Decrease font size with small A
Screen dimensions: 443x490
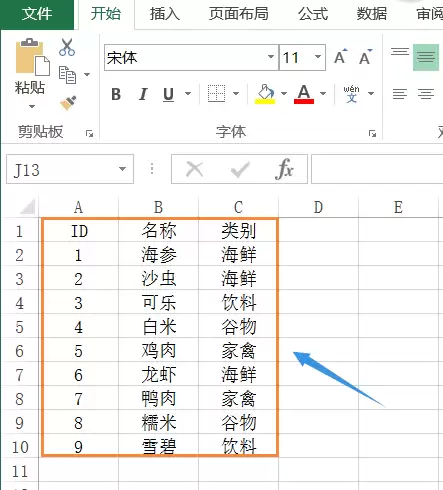pos(365,57)
